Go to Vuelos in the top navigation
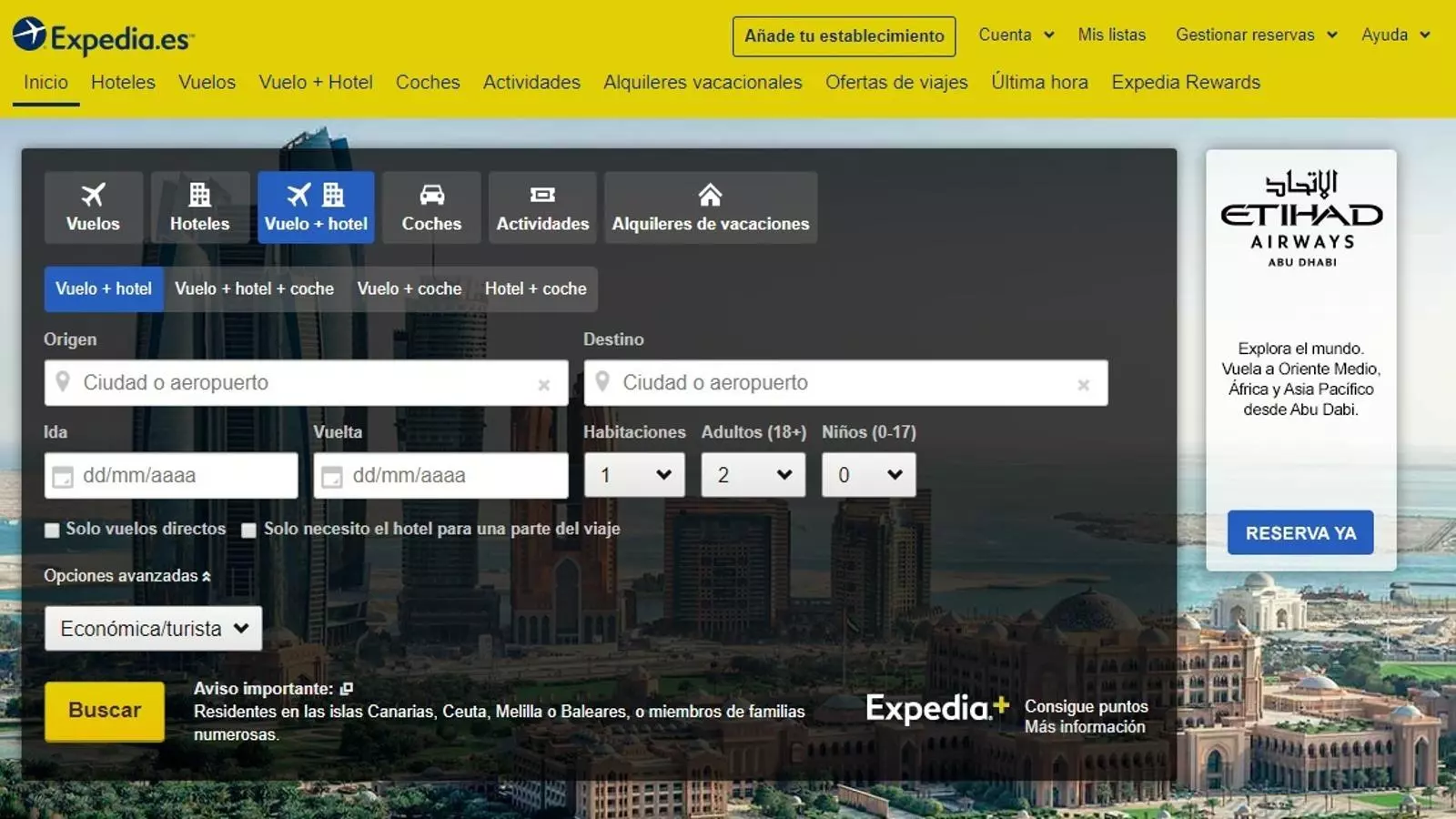 pos(207,82)
